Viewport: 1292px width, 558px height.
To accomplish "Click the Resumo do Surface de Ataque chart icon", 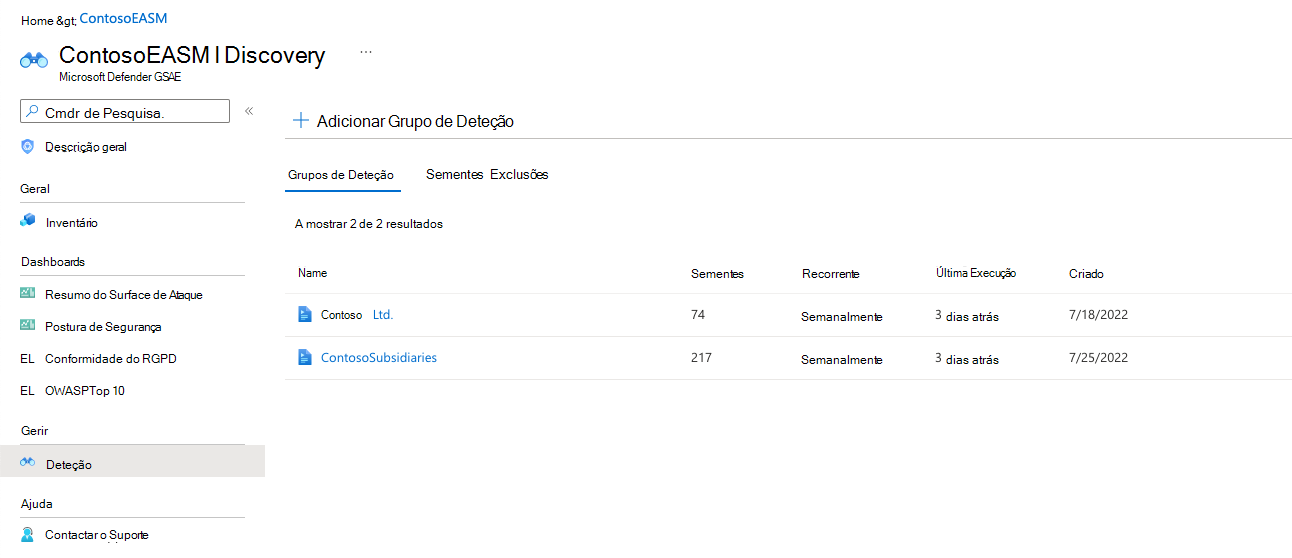I will pos(28,294).
